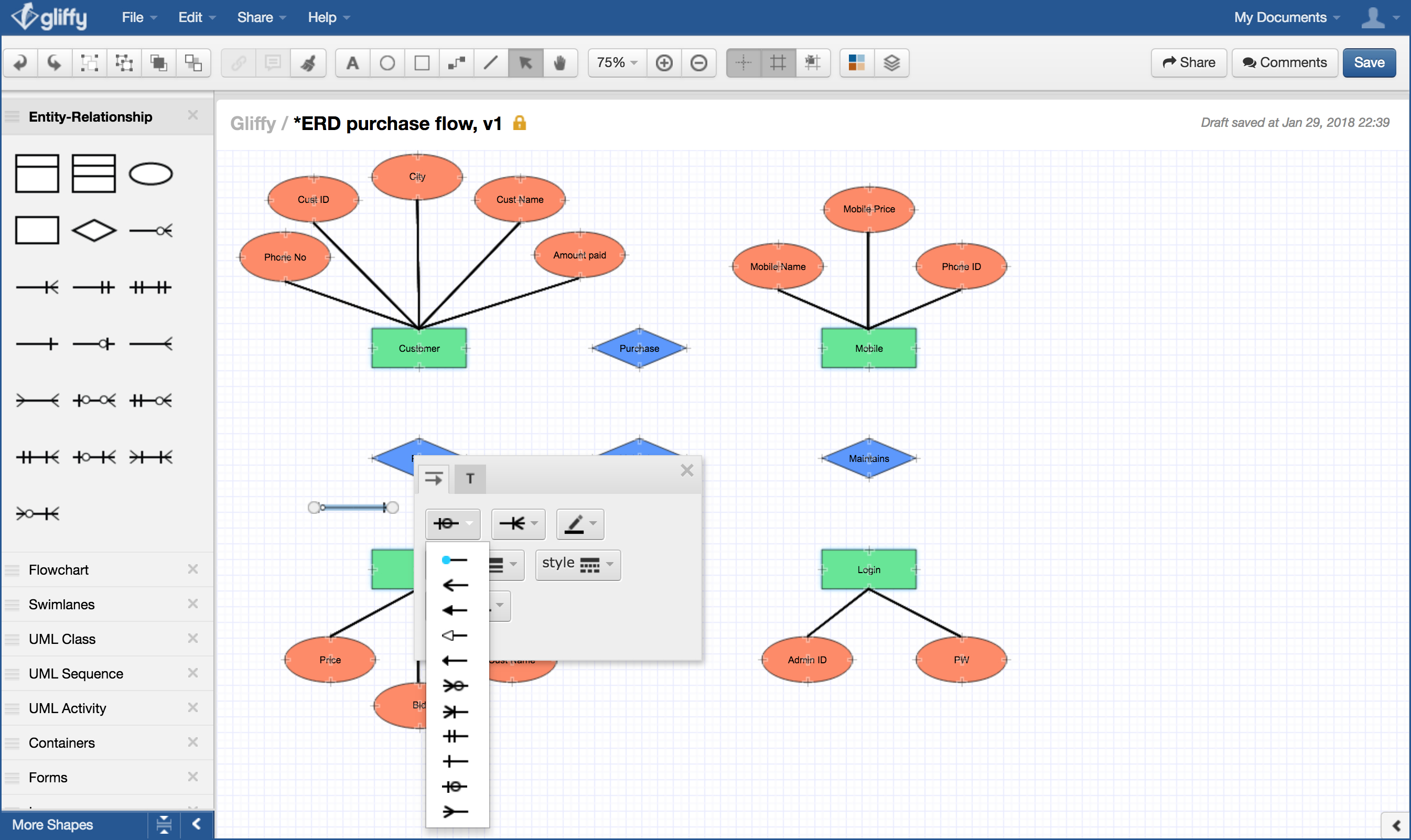The width and height of the screenshot is (1411, 840).
Task: Enable the grid snap toggle
Action: pos(812,62)
